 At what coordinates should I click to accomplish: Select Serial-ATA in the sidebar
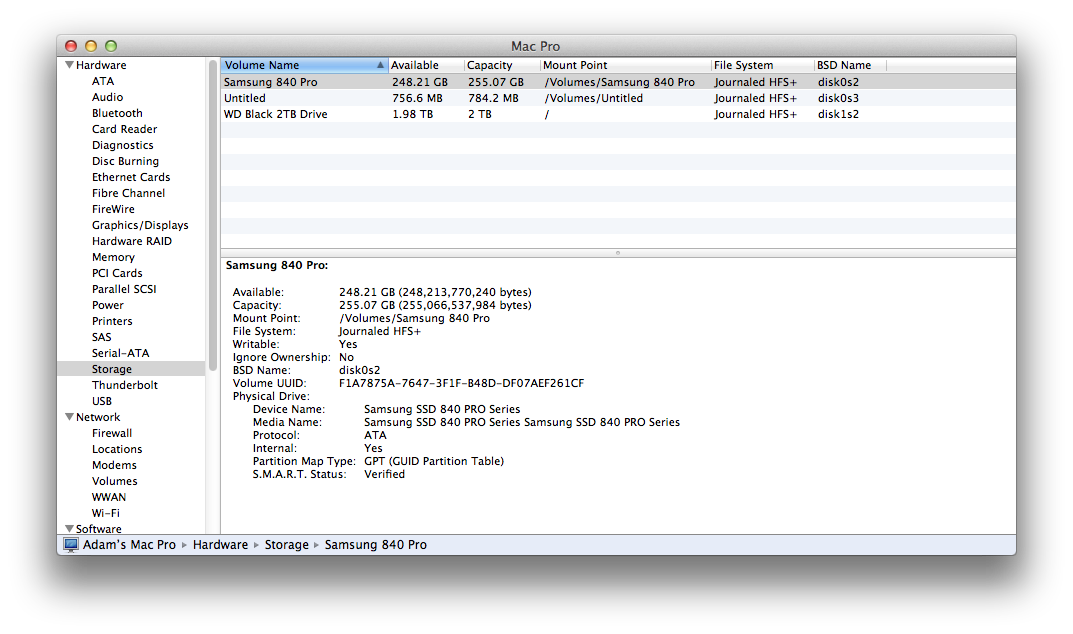[x=120, y=353]
